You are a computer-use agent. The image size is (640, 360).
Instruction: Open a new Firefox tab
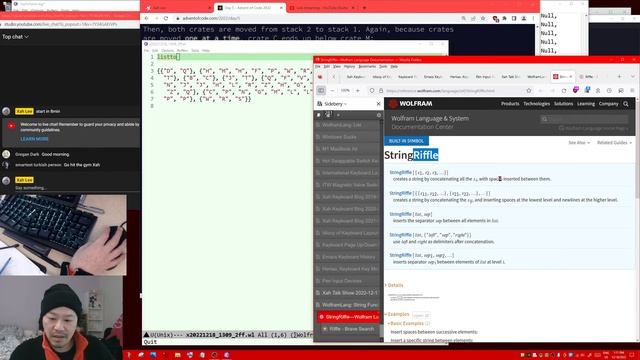619,76
